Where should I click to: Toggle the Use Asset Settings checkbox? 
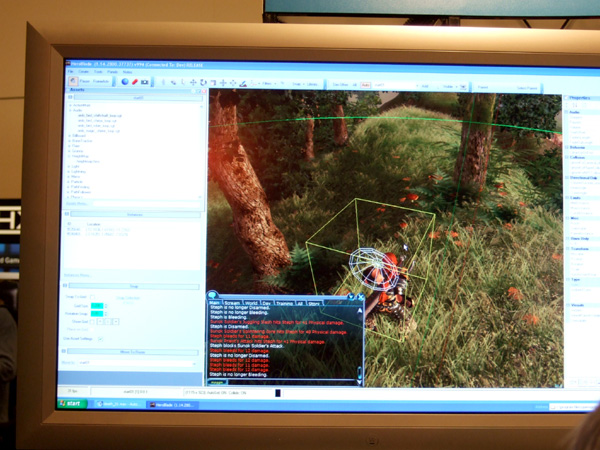(101, 338)
